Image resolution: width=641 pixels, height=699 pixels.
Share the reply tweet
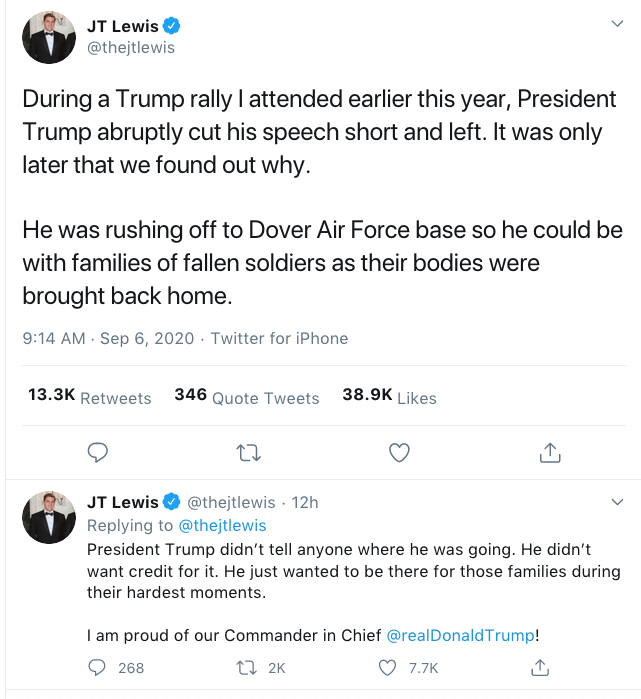(539, 667)
